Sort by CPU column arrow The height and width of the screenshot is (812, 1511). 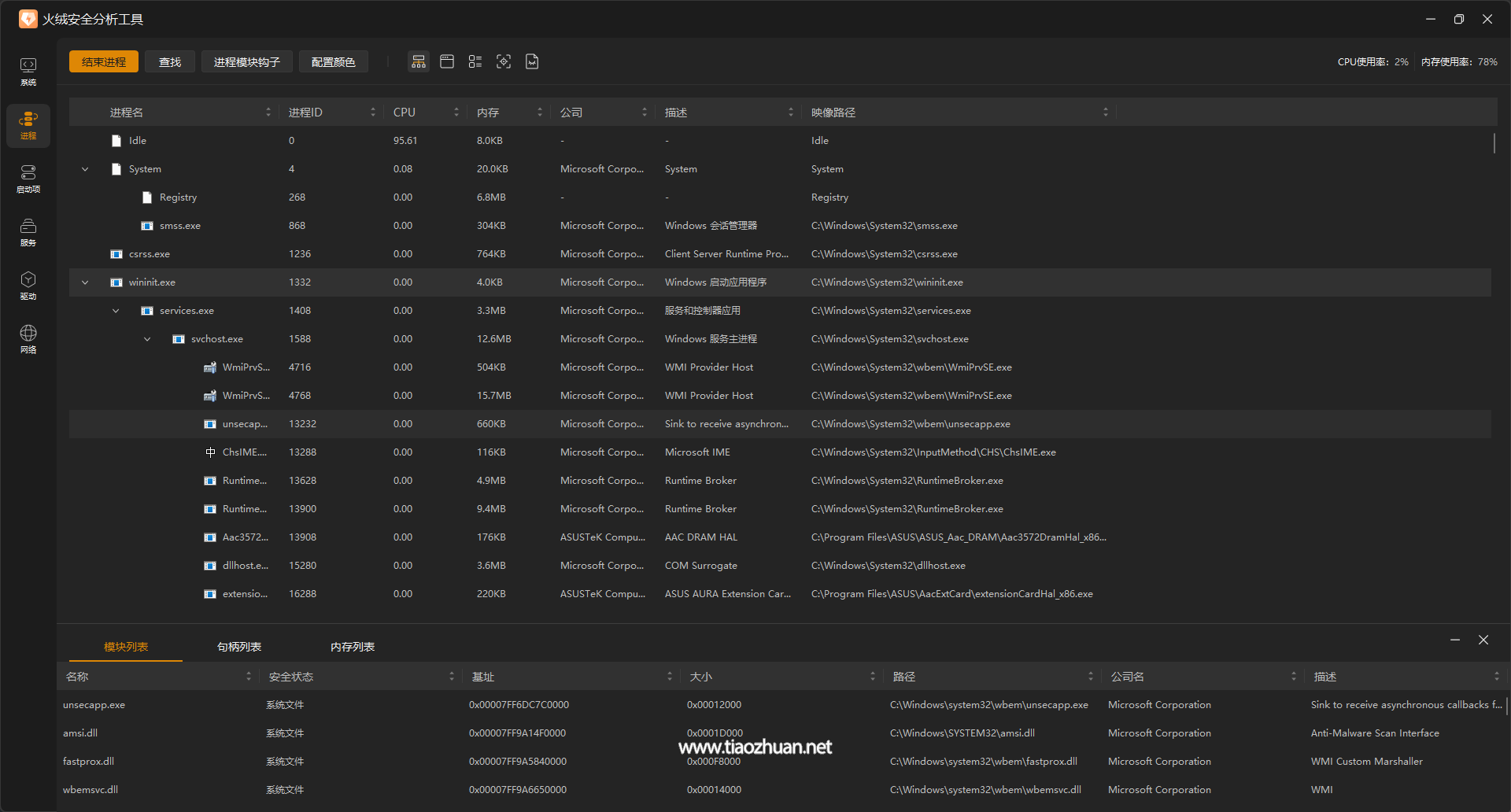tap(456, 113)
